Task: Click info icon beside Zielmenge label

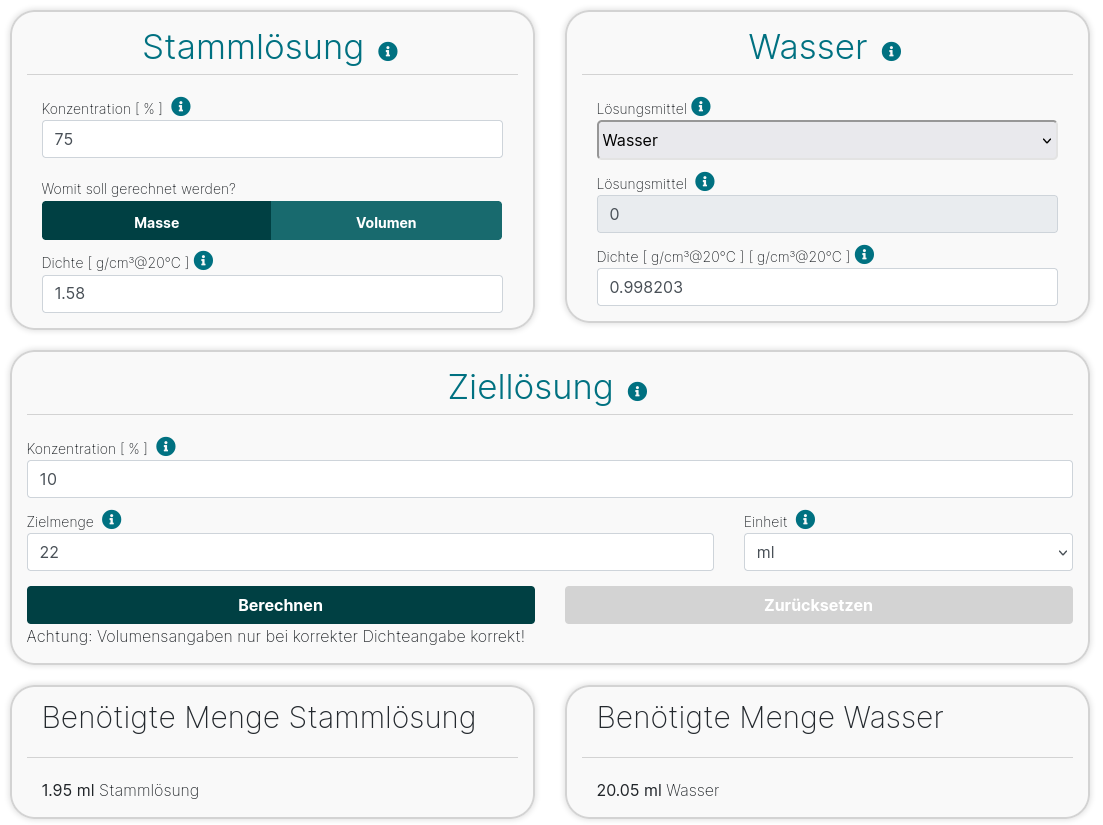Action: click(x=112, y=520)
